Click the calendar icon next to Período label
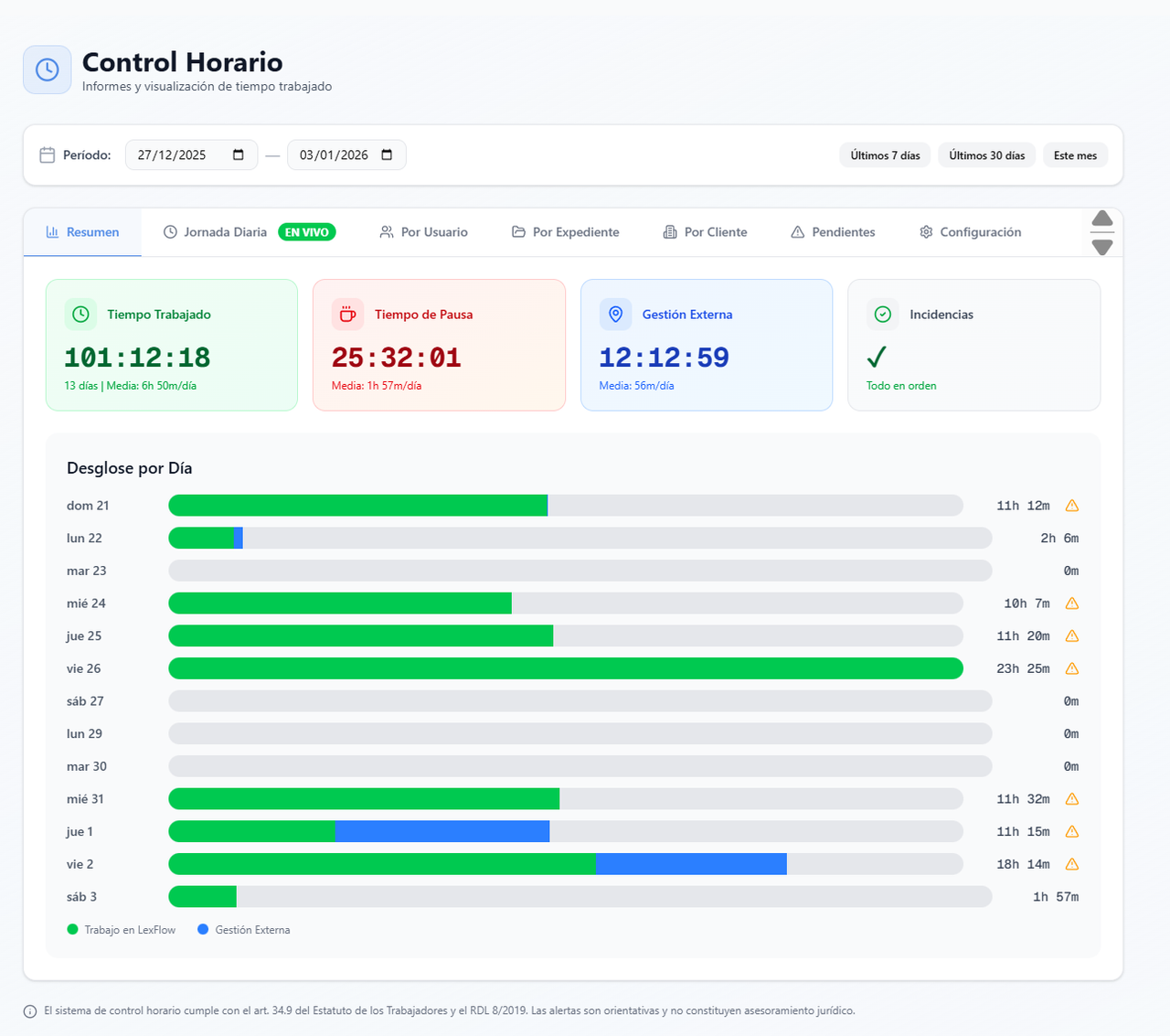The image size is (1170, 1036). point(47,155)
